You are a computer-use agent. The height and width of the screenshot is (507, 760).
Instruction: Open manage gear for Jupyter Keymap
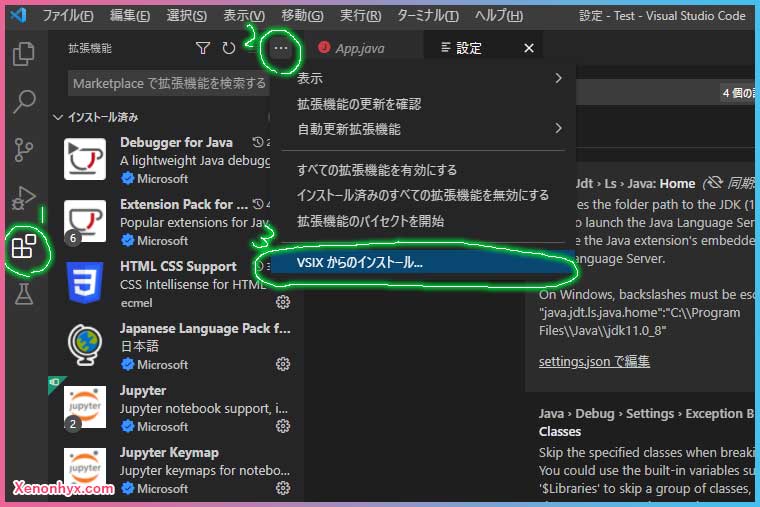point(283,488)
